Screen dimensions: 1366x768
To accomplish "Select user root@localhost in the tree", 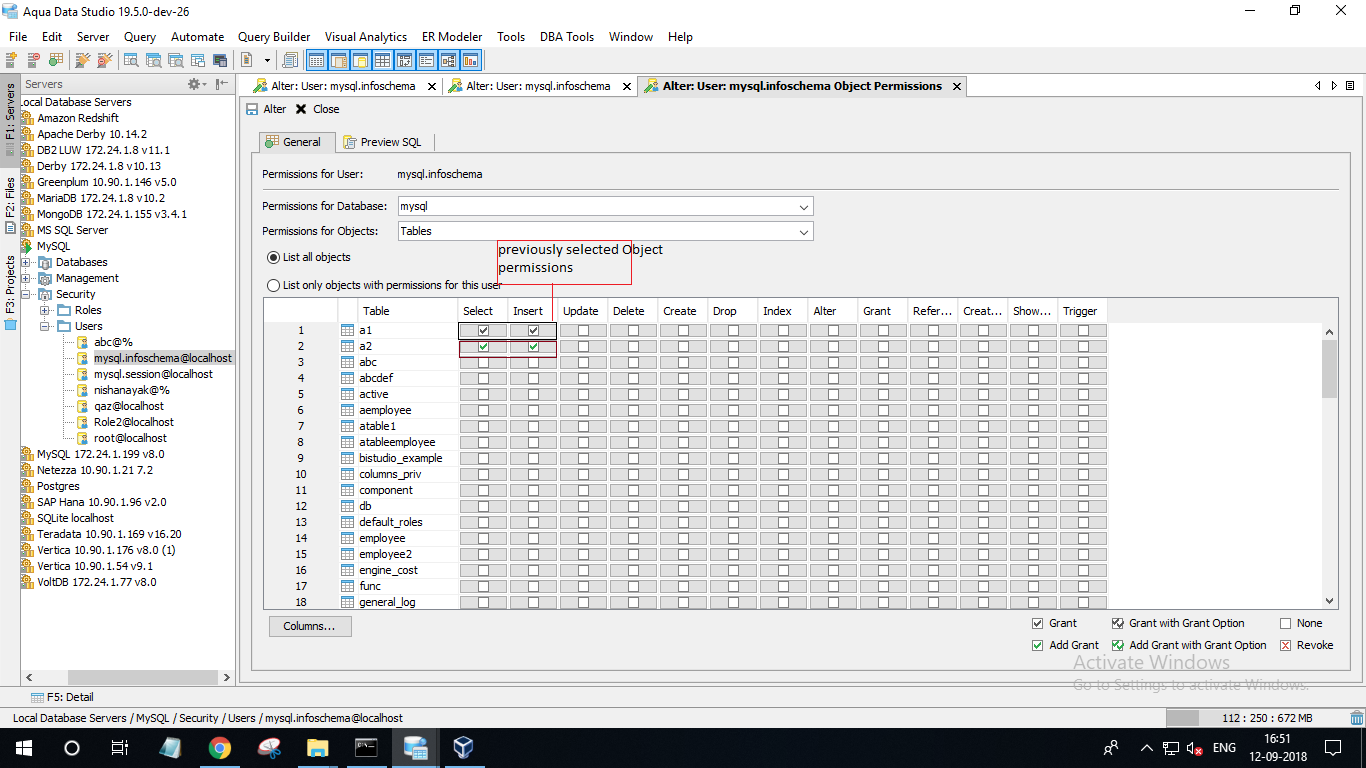I will (x=130, y=438).
